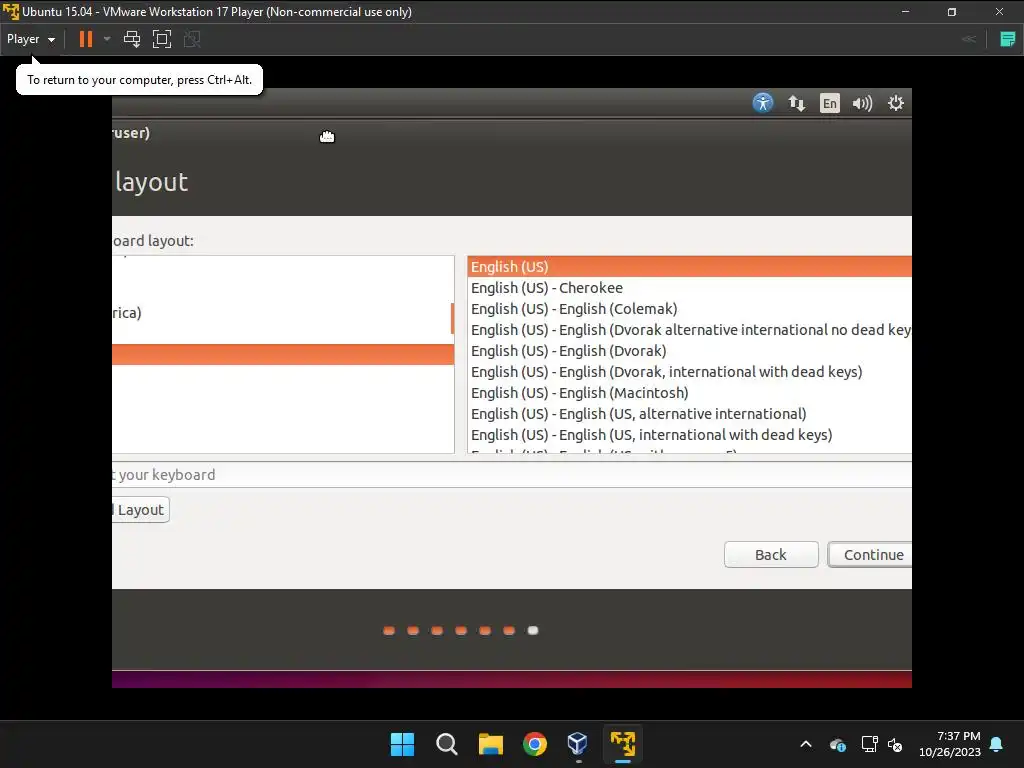
Task: Open the VMware notes panel icon
Action: (1008, 39)
